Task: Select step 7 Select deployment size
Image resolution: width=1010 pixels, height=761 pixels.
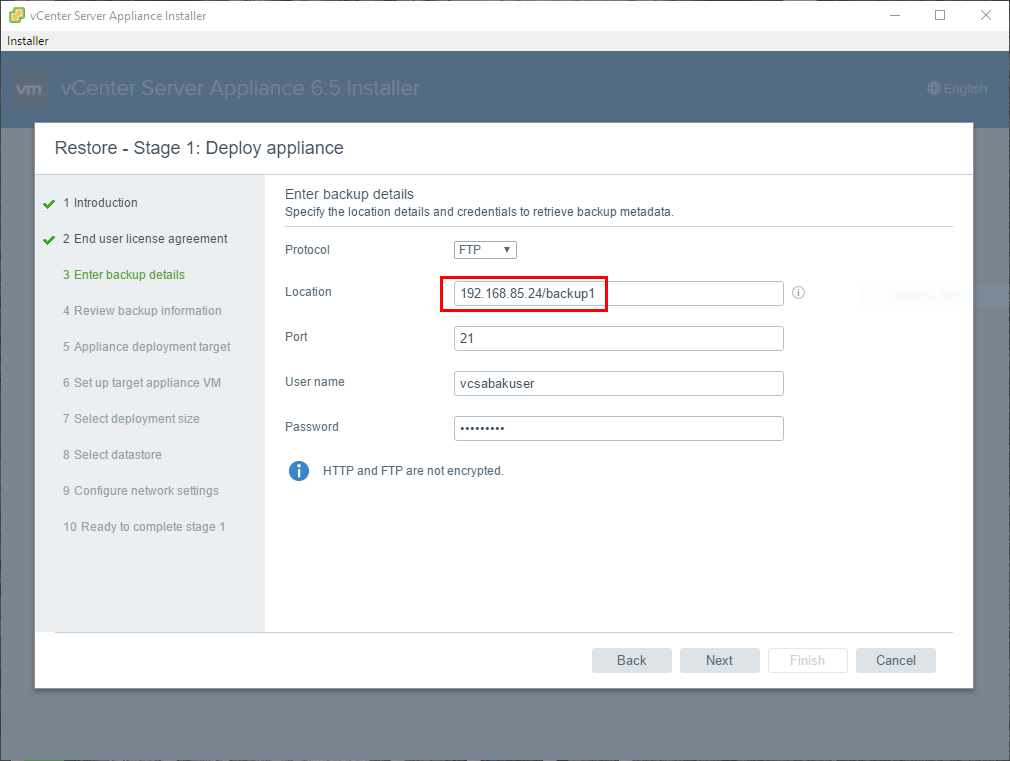Action: point(131,419)
